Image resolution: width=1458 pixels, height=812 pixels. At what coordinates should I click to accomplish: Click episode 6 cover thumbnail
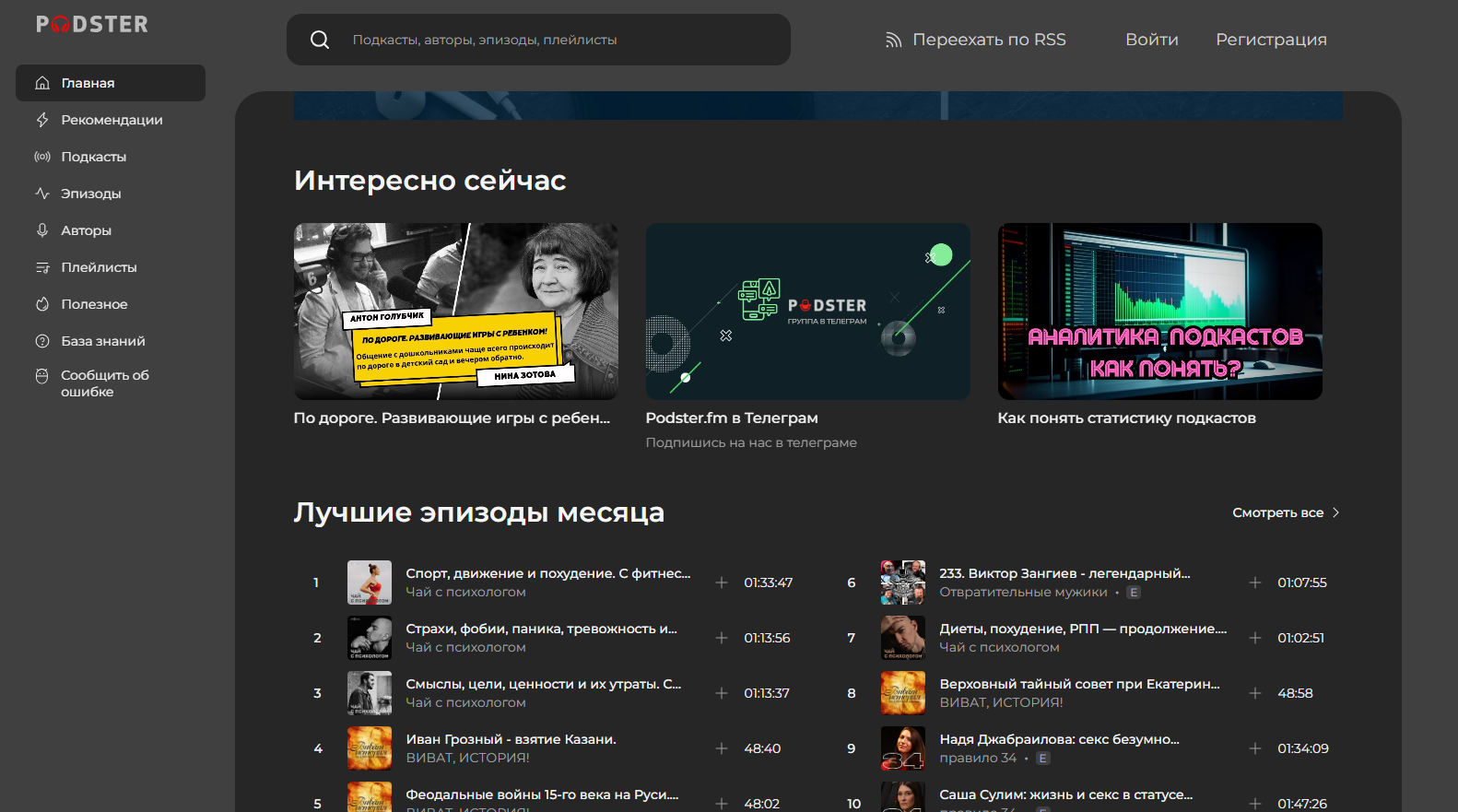point(903,583)
